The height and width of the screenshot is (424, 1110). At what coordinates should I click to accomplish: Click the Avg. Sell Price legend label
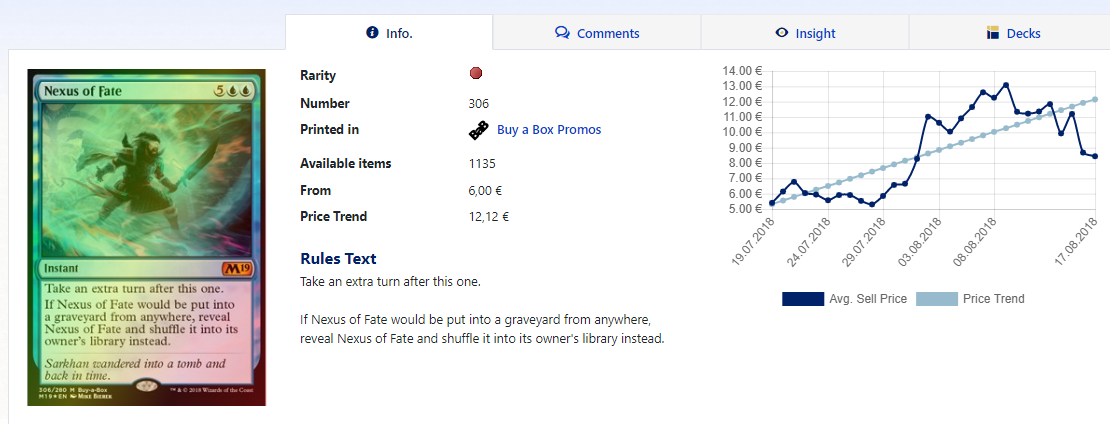[868, 299]
